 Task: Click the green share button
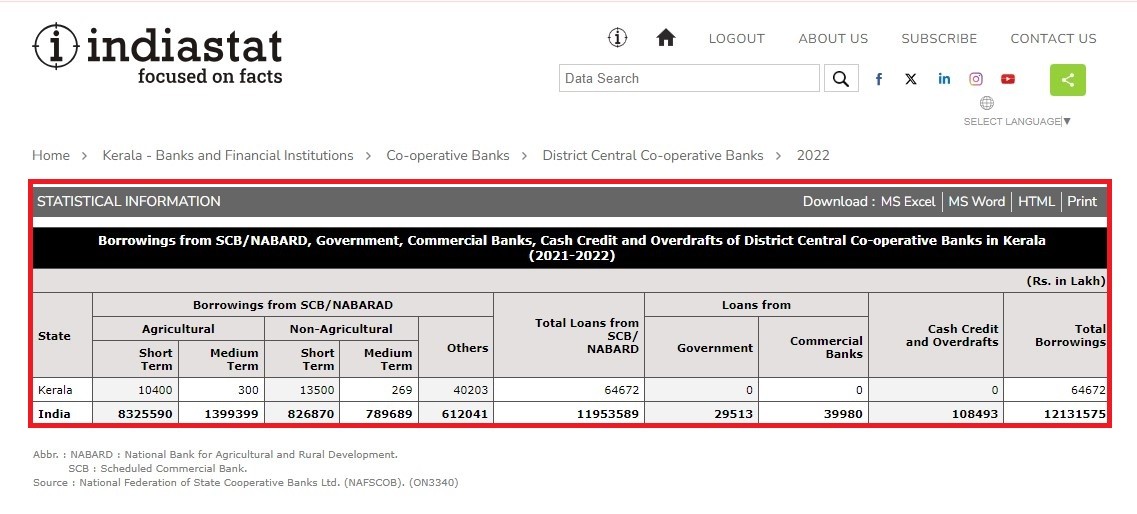pyautogui.click(x=1067, y=80)
